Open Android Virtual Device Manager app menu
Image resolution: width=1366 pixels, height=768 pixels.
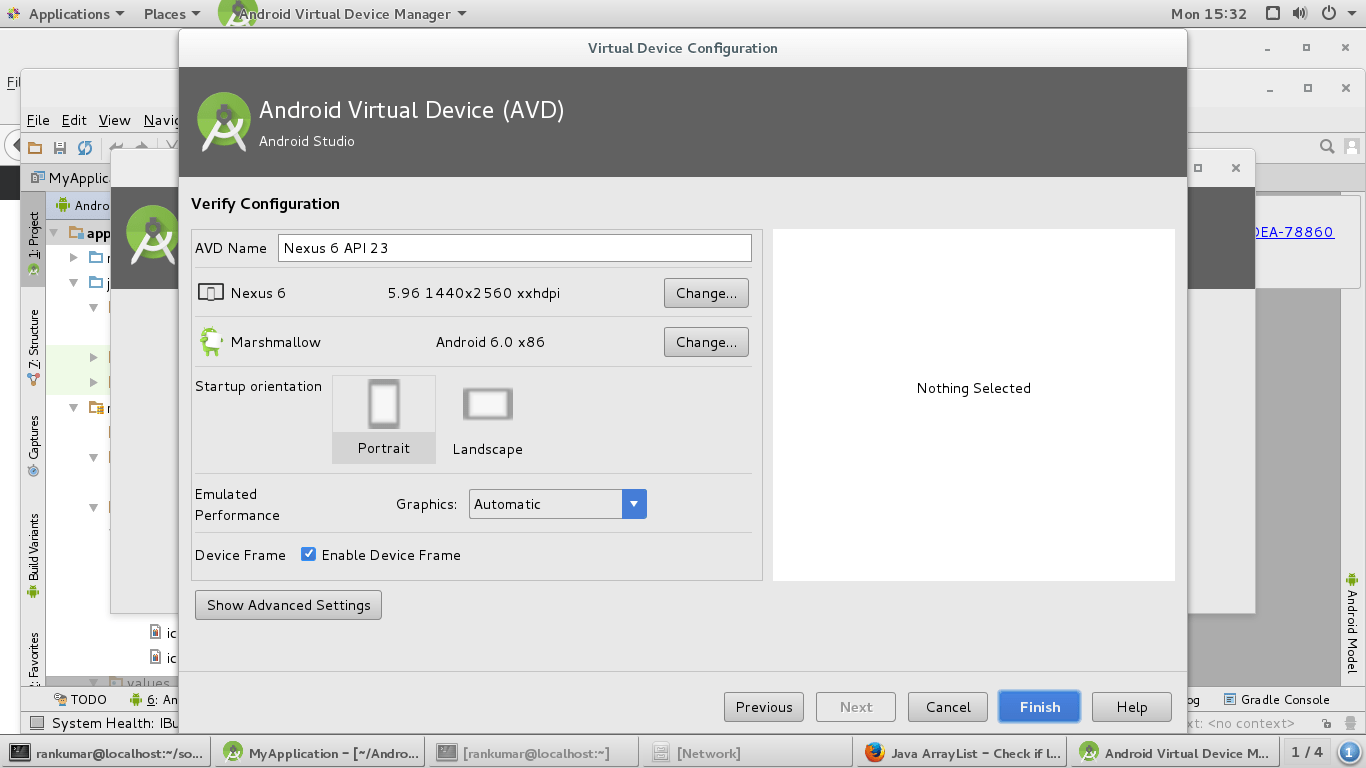coord(342,14)
